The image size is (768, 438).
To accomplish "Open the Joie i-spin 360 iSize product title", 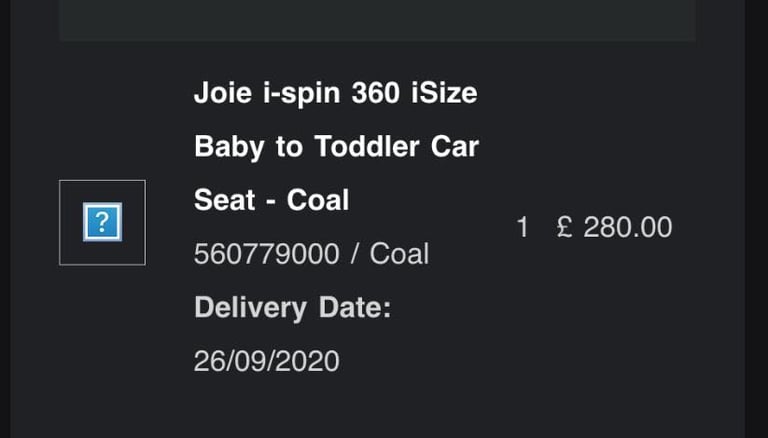I will pos(335,95).
